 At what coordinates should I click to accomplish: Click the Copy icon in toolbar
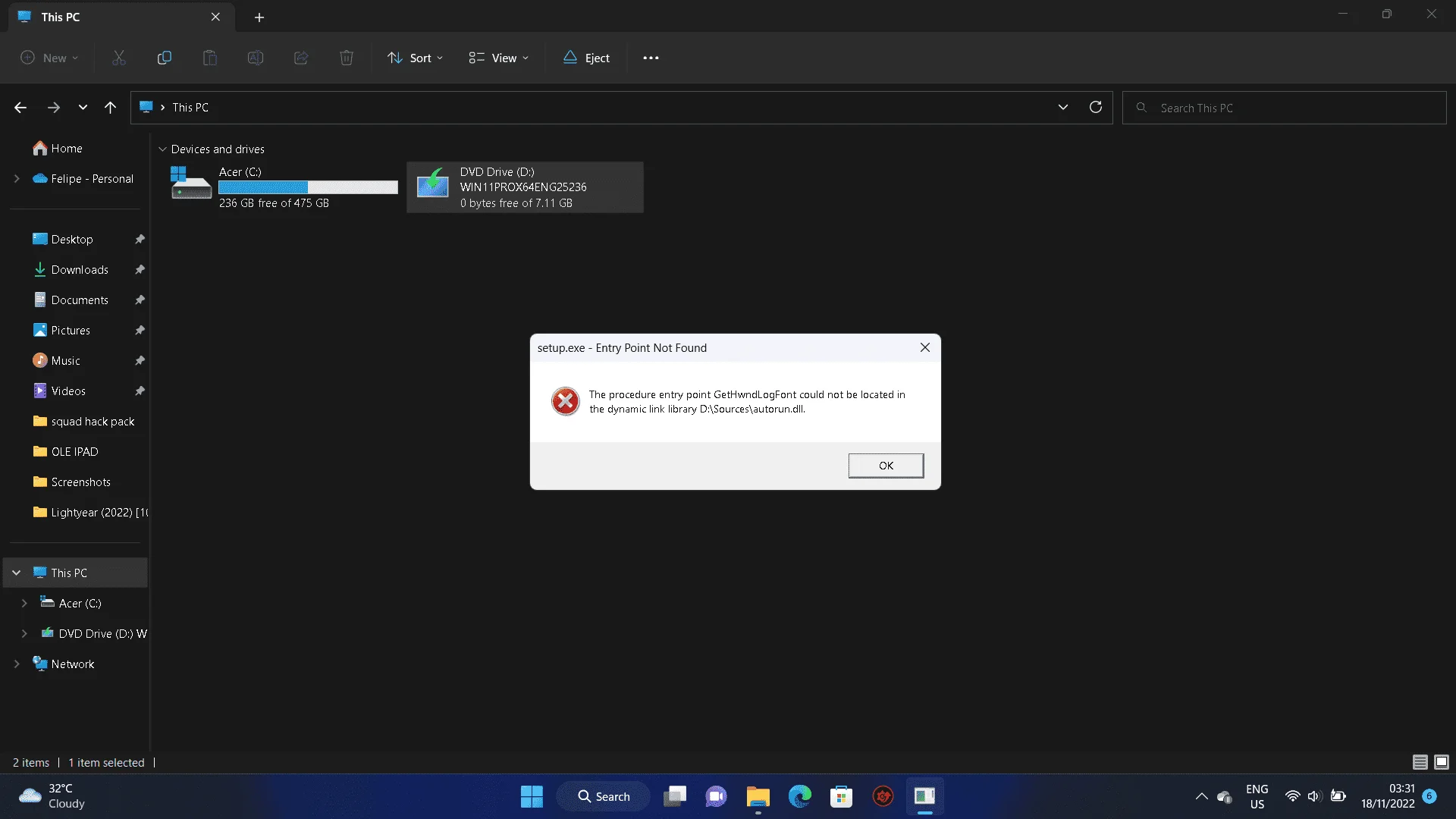(x=164, y=58)
